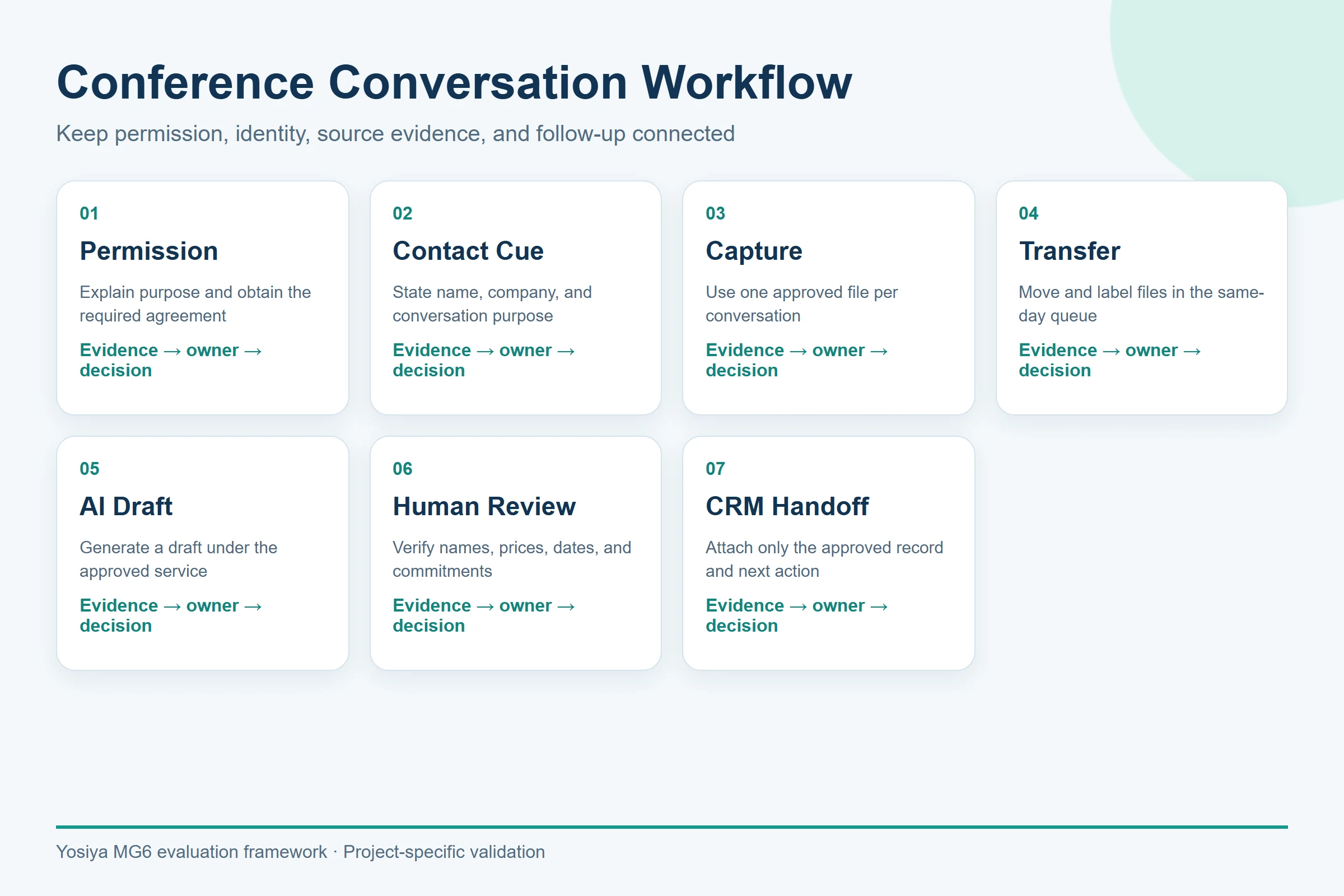Select step number '03'
The image size is (1344, 896).
(716, 213)
